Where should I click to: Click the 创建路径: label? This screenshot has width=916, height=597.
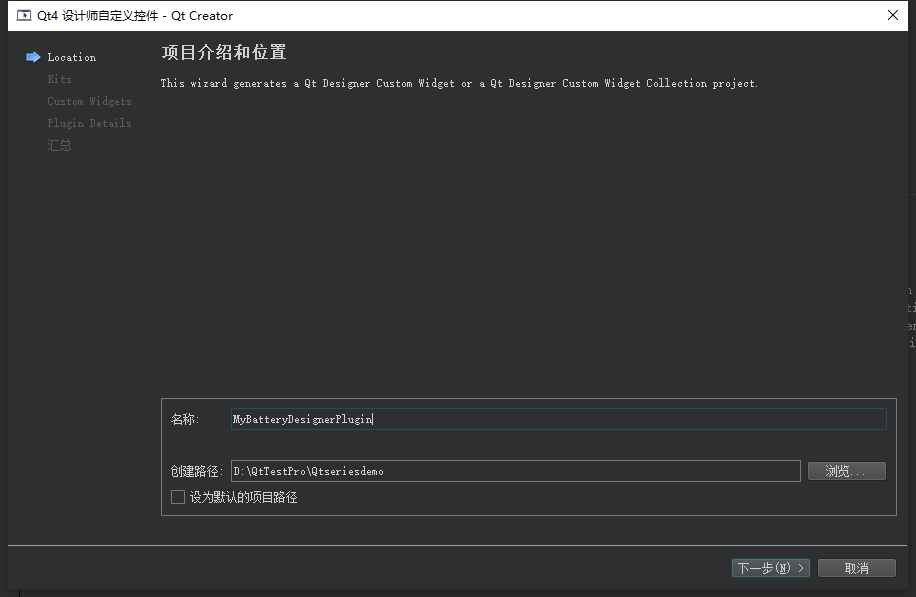(x=197, y=471)
